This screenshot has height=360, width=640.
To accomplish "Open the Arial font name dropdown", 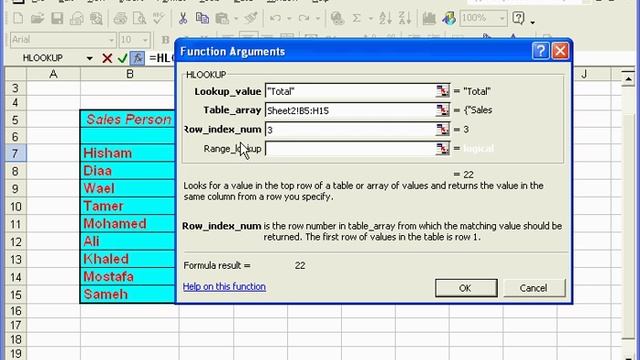I will tap(111, 40).
